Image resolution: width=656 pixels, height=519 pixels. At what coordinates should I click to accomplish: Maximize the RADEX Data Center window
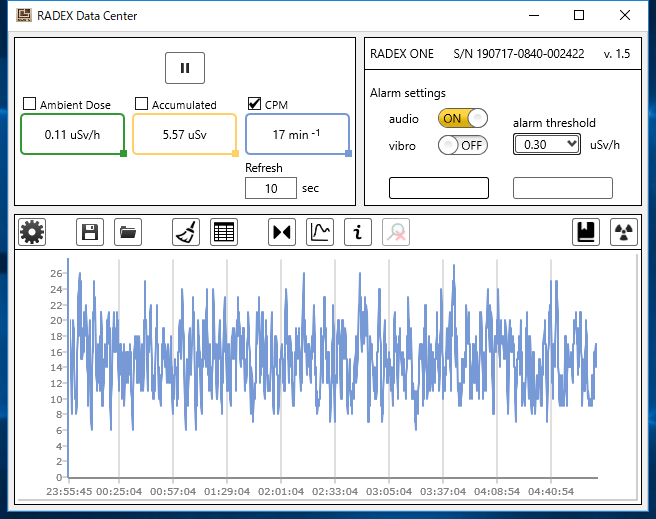click(579, 15)
